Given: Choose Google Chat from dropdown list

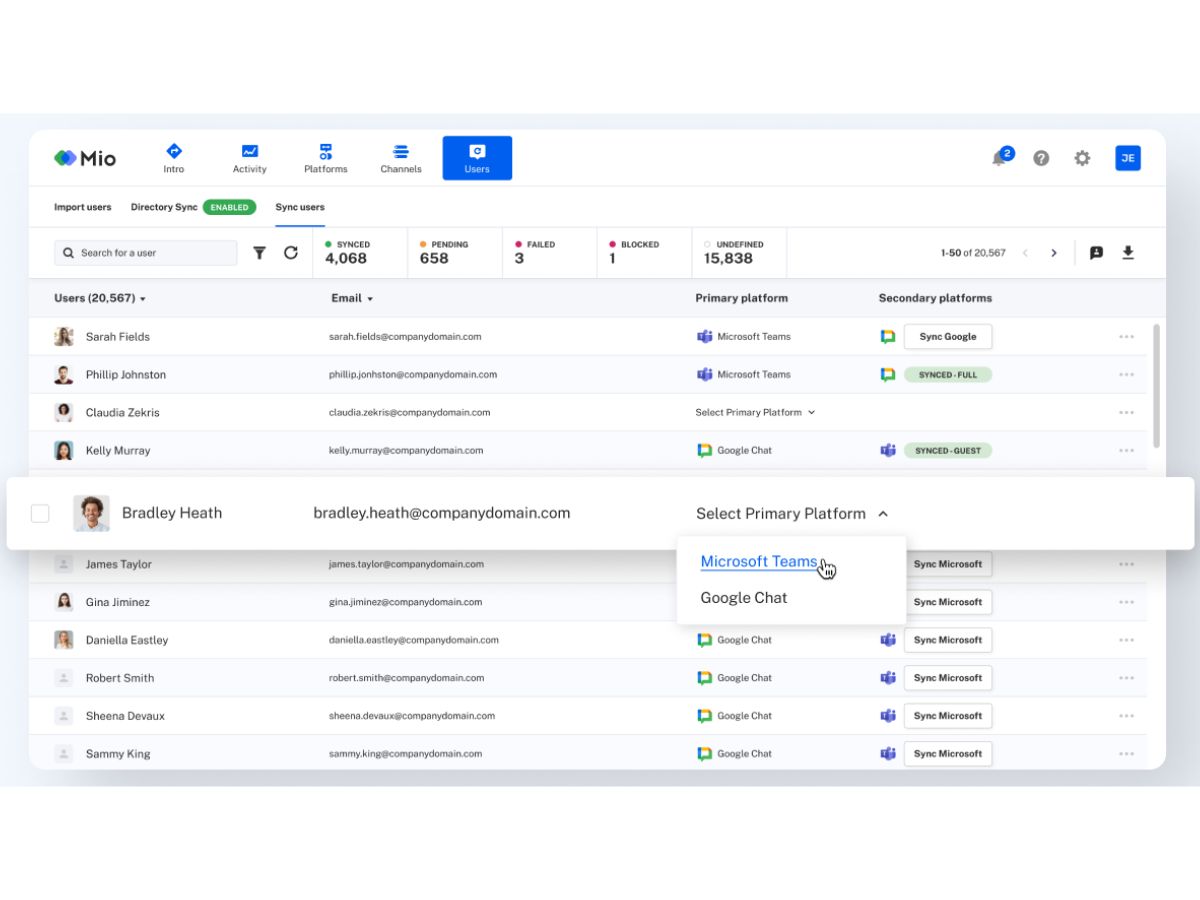Looking at the screenshot, I should point(744,597).
